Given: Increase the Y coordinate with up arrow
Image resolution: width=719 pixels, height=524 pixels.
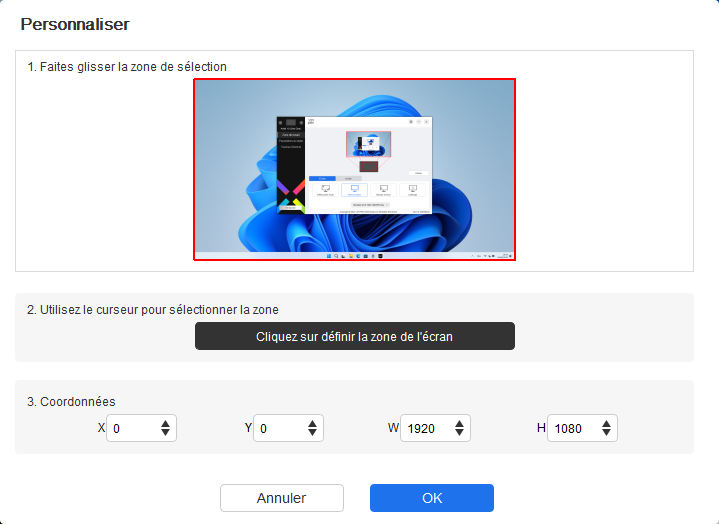Looking at the screenshot, I should pyautogui.click(x=312, y=424).
